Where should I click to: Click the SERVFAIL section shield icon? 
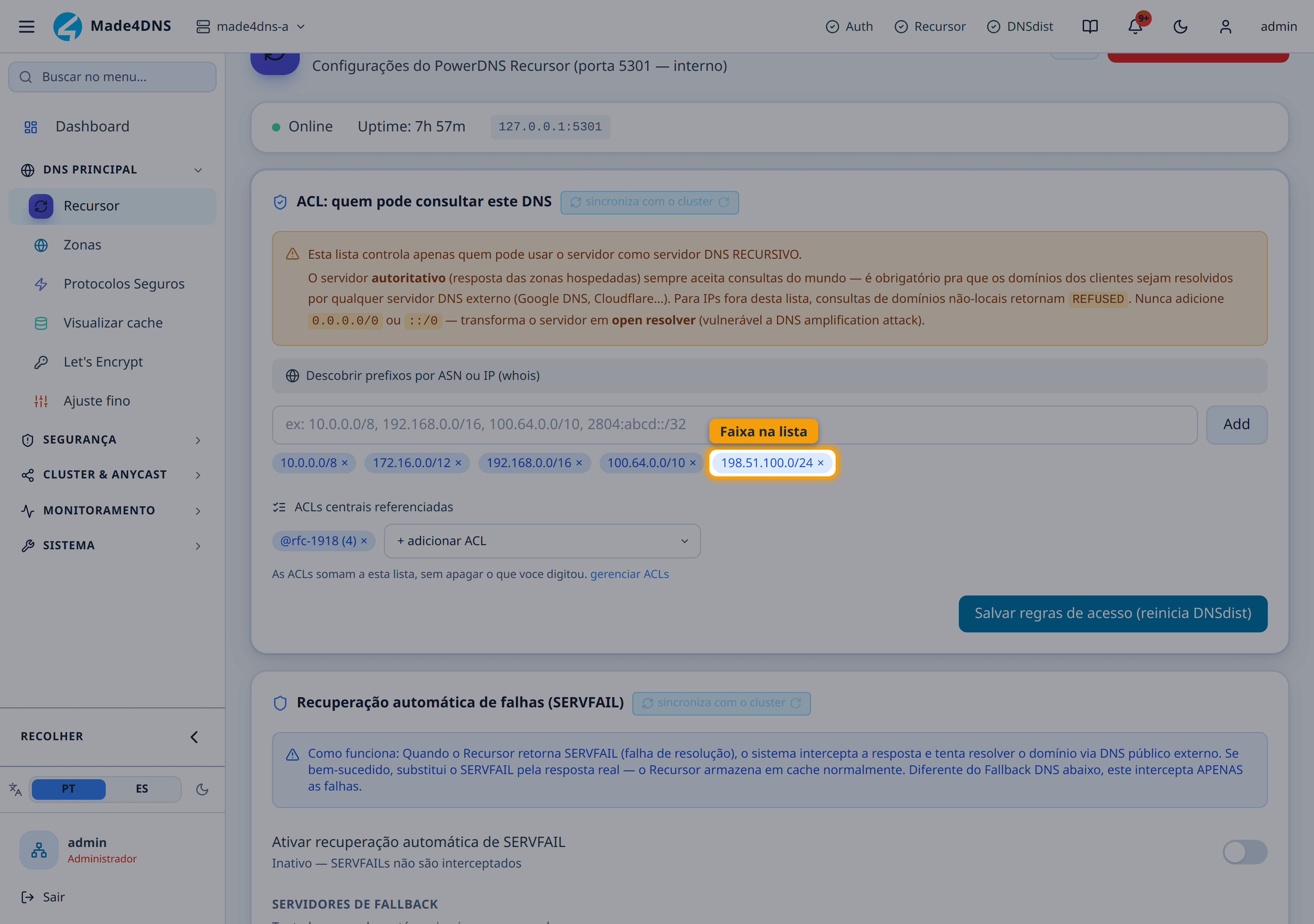(x=280, y=703)
